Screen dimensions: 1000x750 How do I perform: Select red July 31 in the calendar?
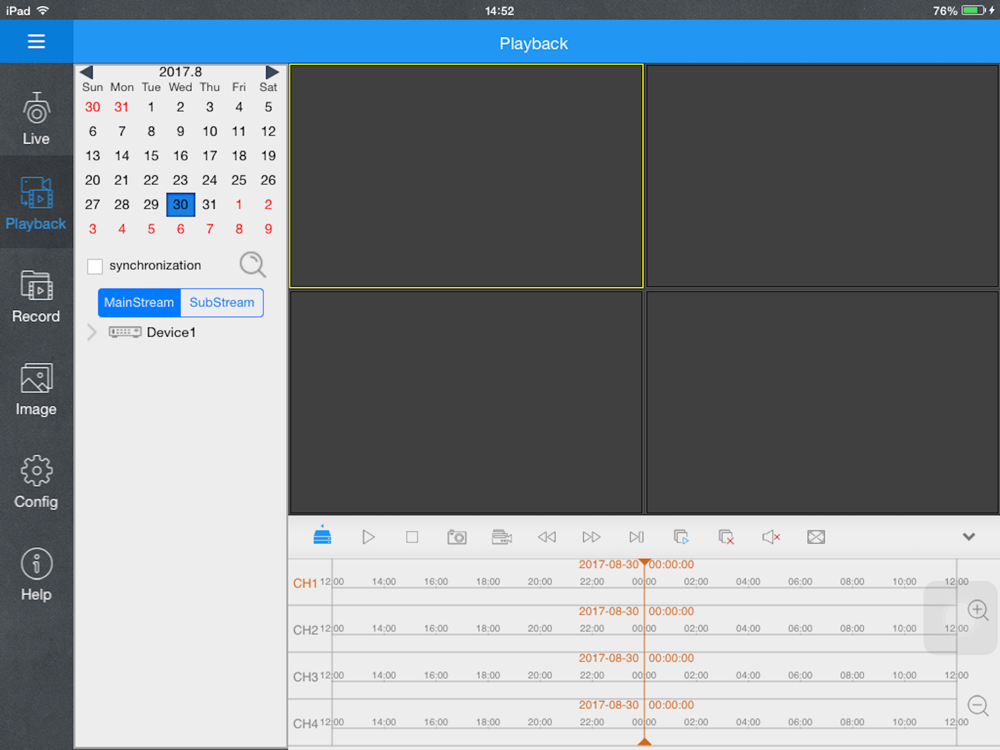[x=122, y=107]
